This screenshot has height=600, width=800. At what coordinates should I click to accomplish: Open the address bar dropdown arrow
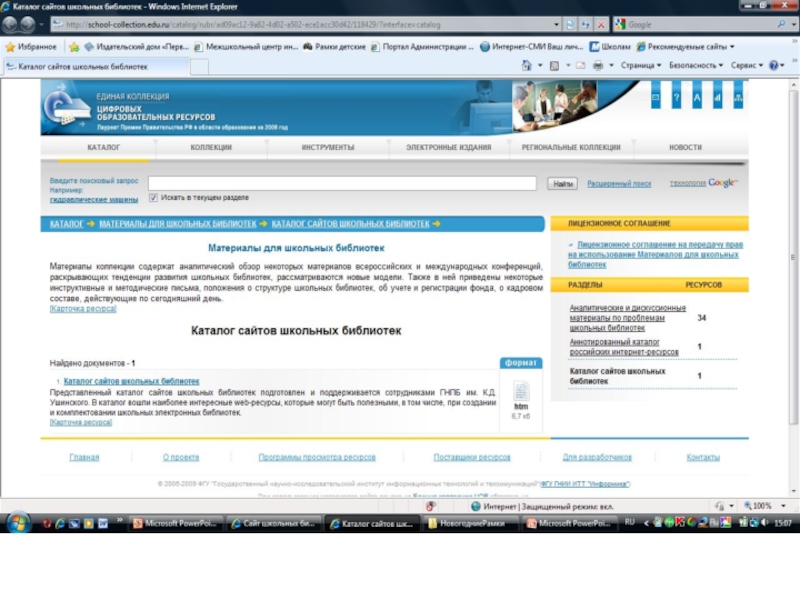coord(556,24)
